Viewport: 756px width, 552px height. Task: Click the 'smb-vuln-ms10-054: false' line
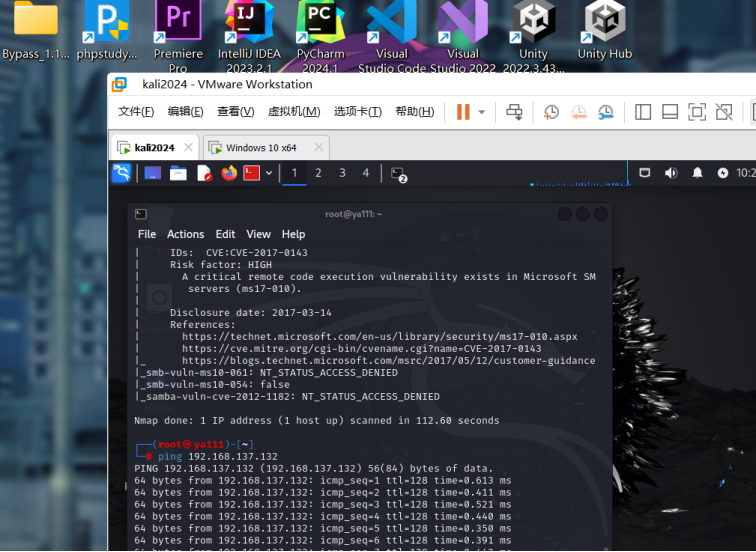[x=212, y=385]
